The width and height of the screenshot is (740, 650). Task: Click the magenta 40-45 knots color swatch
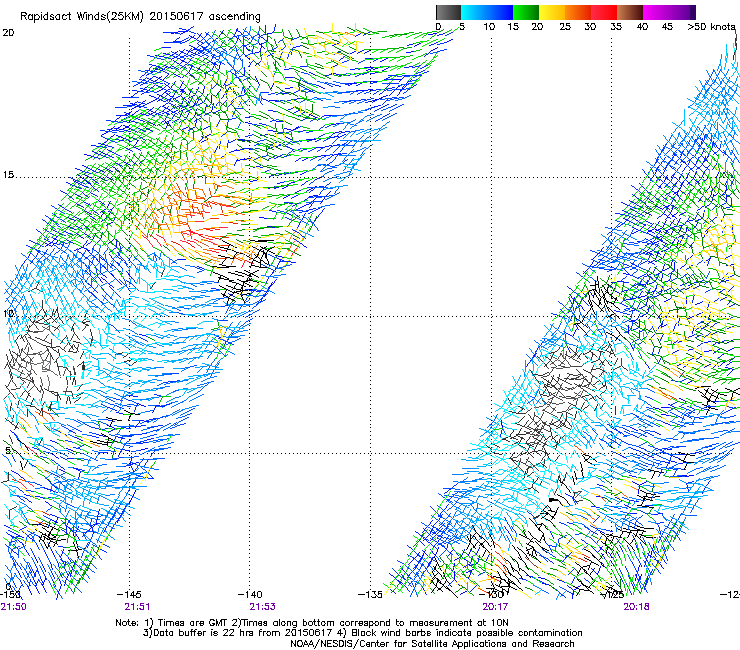tap(656, 12)
